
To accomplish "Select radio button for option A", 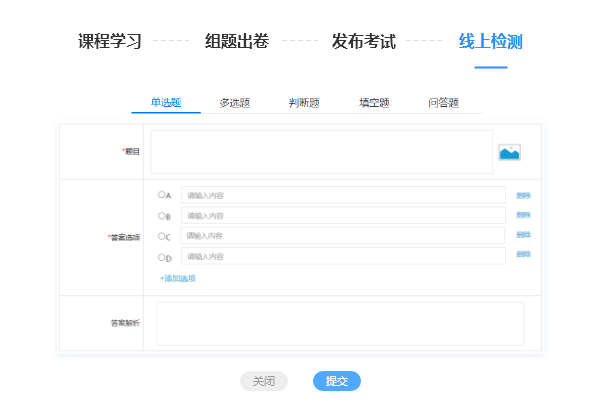I will pos(162,195).
